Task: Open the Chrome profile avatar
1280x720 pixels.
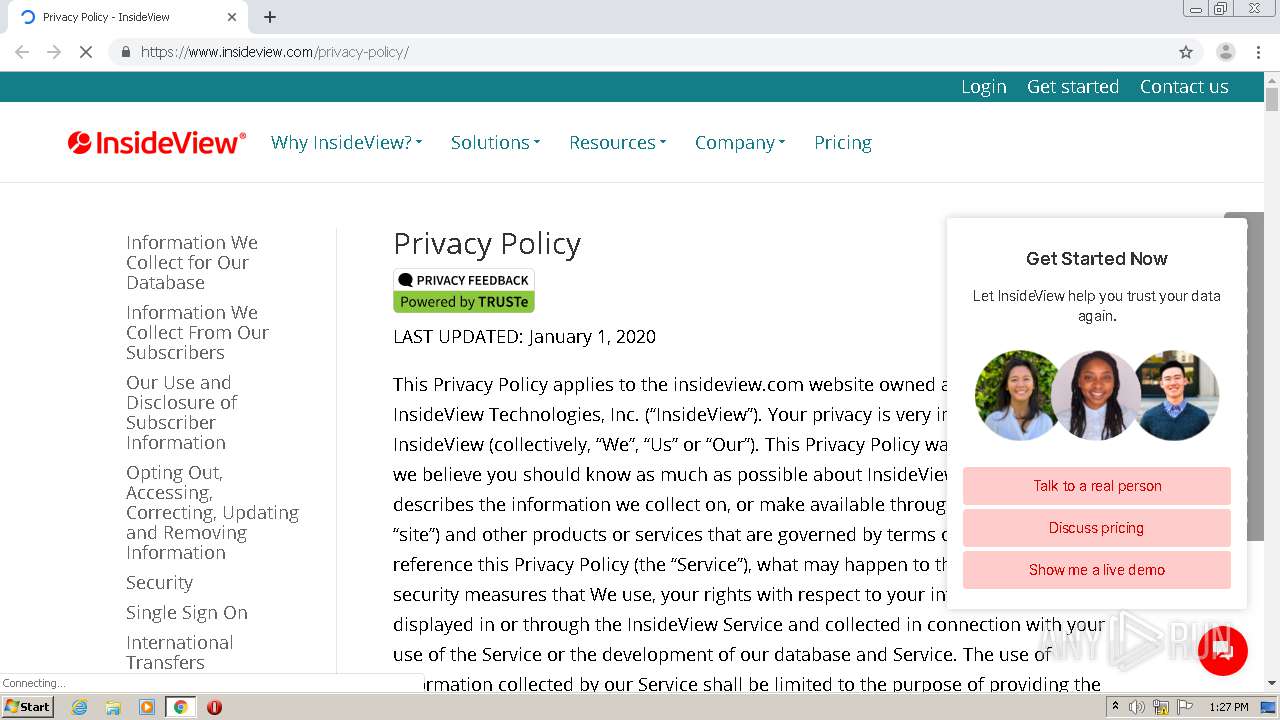Action: tap(1225, 52)
